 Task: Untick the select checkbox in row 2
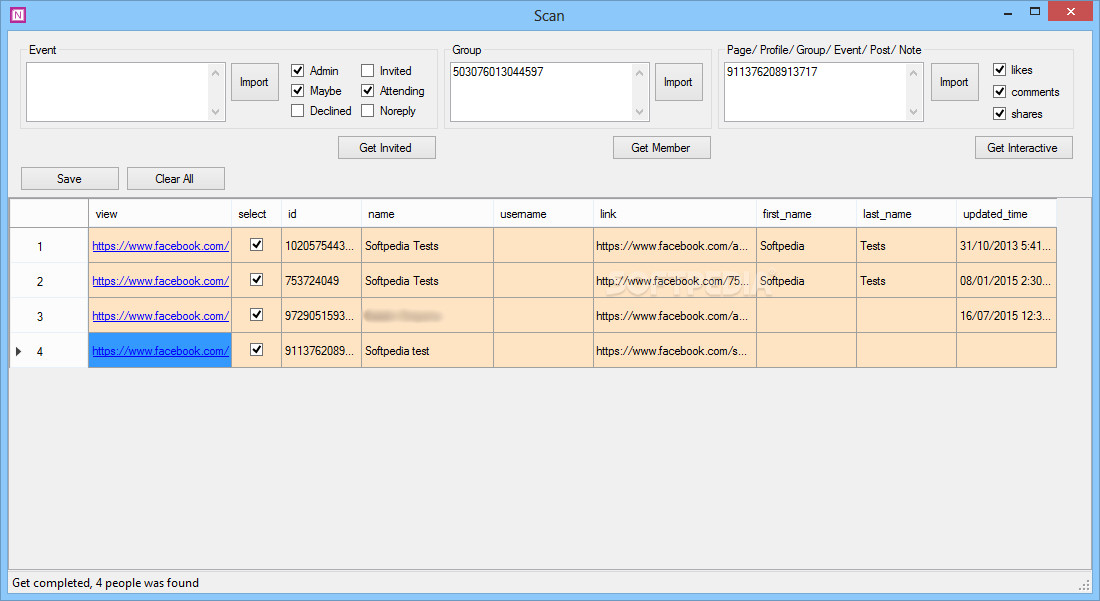(x=257, y=280)
